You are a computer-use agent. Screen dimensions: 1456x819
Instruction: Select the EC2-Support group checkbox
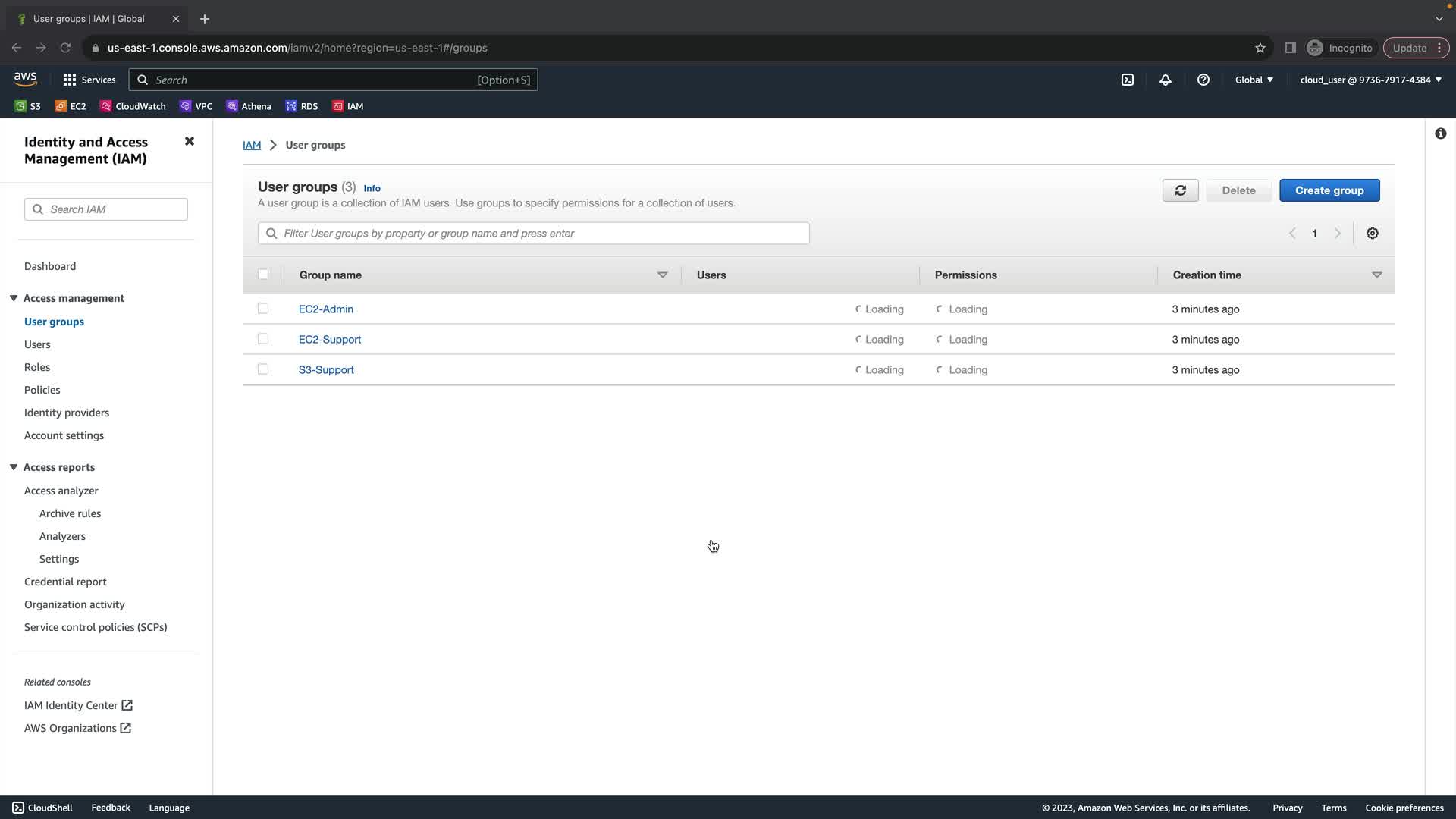(x=263, y=339)
